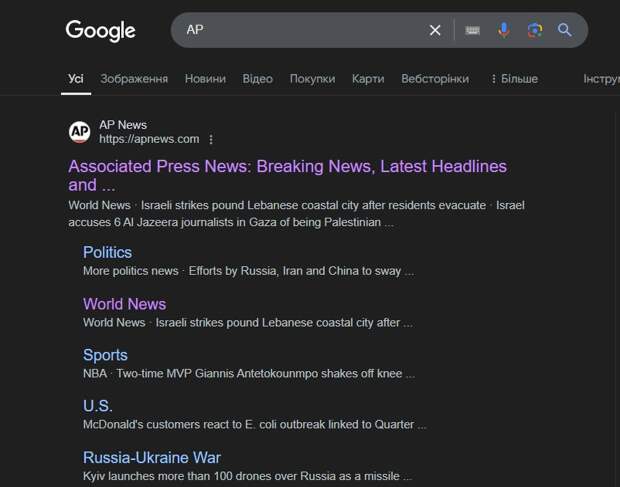
Task: Open the Russia-Ukraine War sitelink
Action: pos(151,457)
